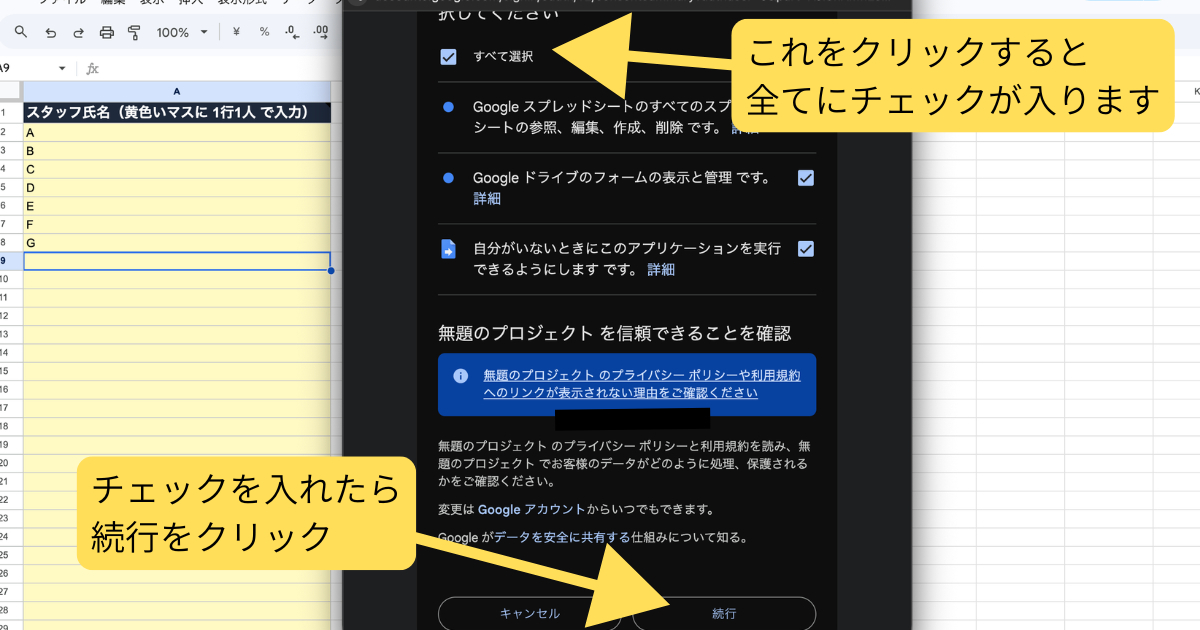Open 詳細 link under Google ドライブのフォーム
The height and width of the screenshot is (630, 1200).
click(487, 199)
